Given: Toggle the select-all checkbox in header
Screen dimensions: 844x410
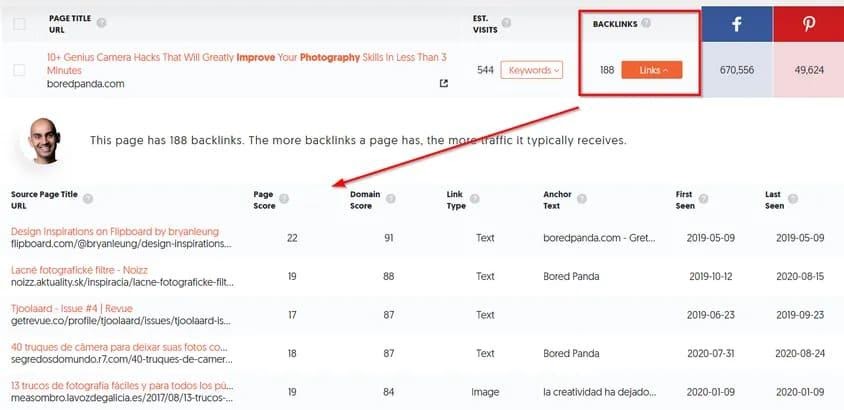Looking at the screenshot, I should [x=19, y=24].
